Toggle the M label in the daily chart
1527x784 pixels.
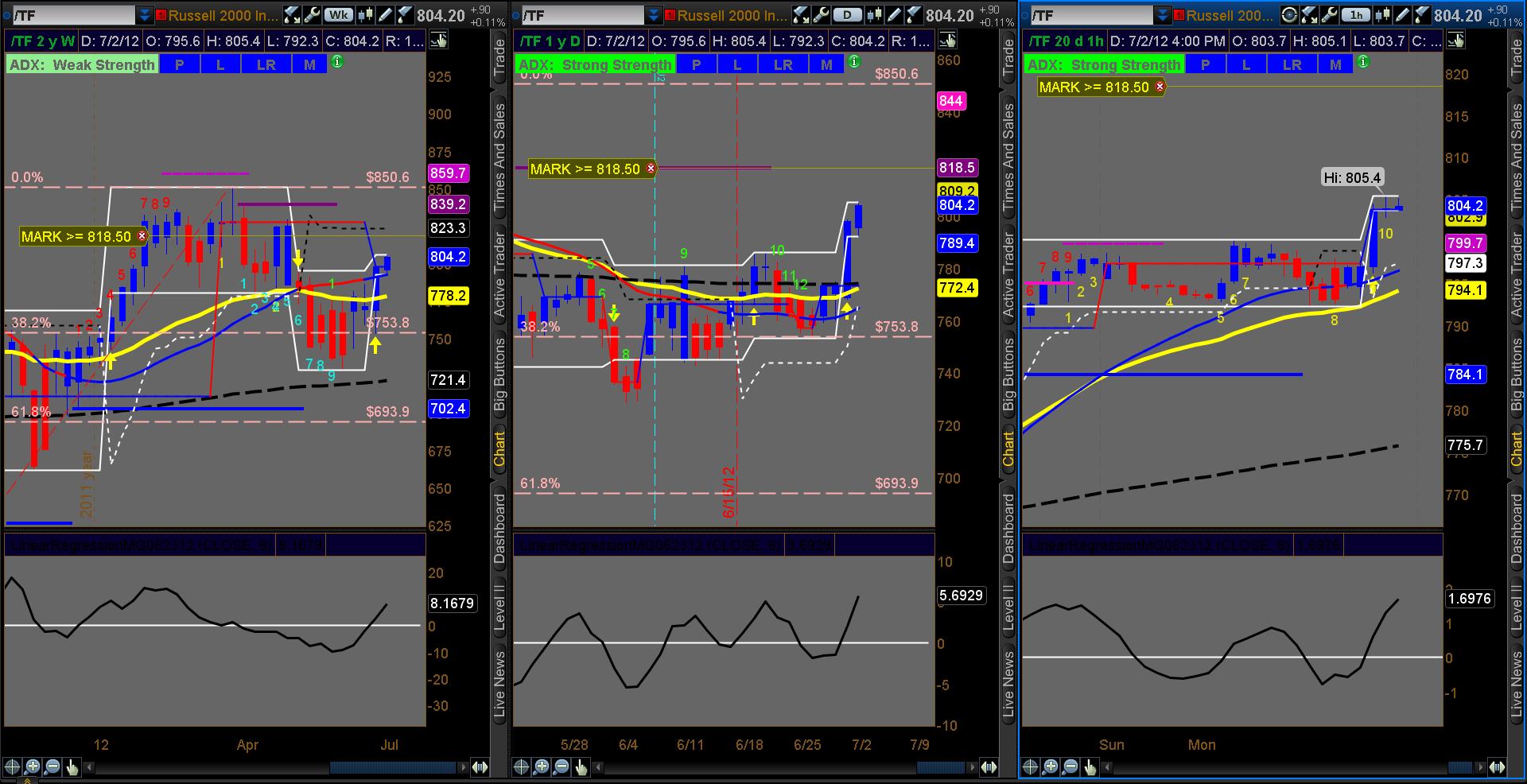point(826,64)
